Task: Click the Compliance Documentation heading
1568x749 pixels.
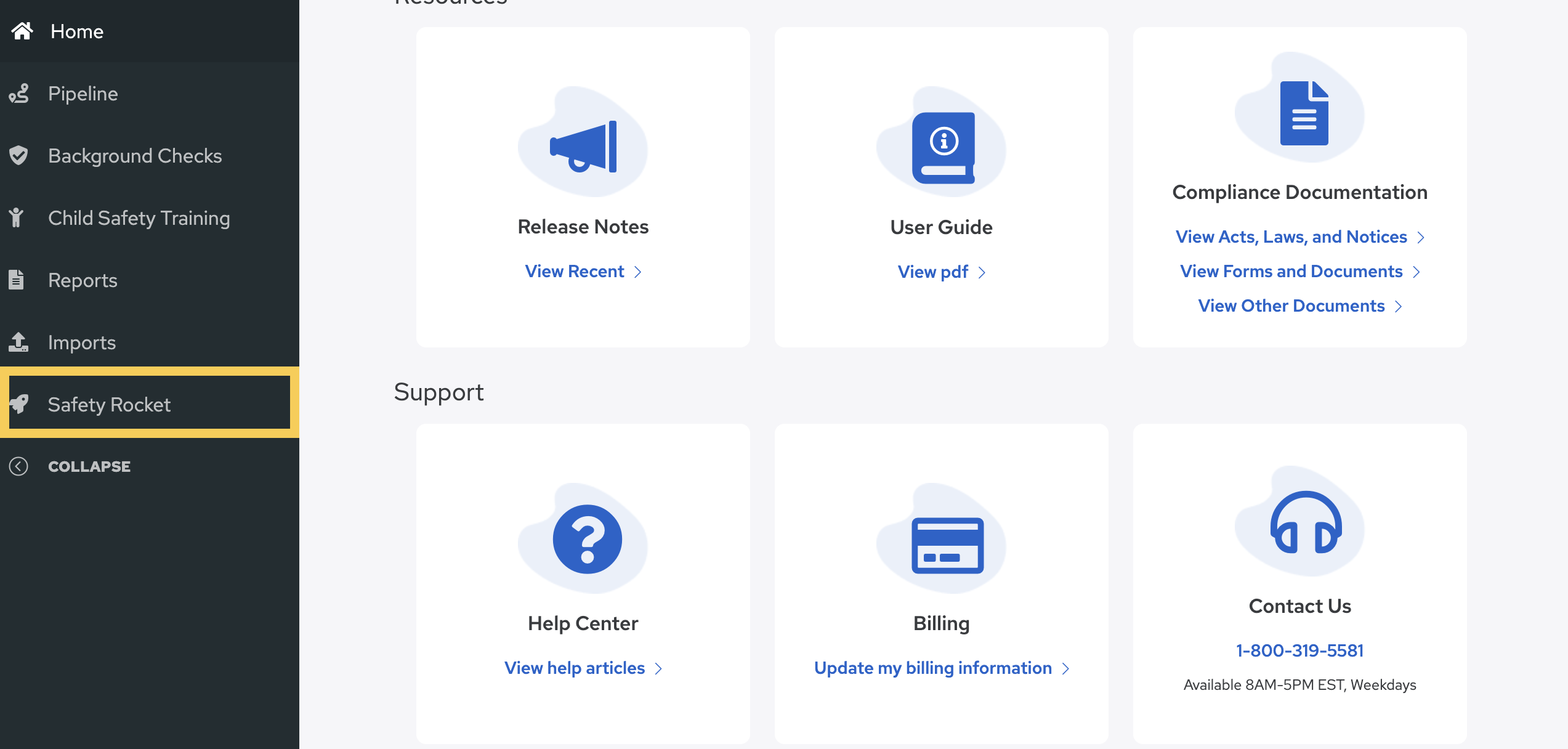Action: pos(1300,192)
